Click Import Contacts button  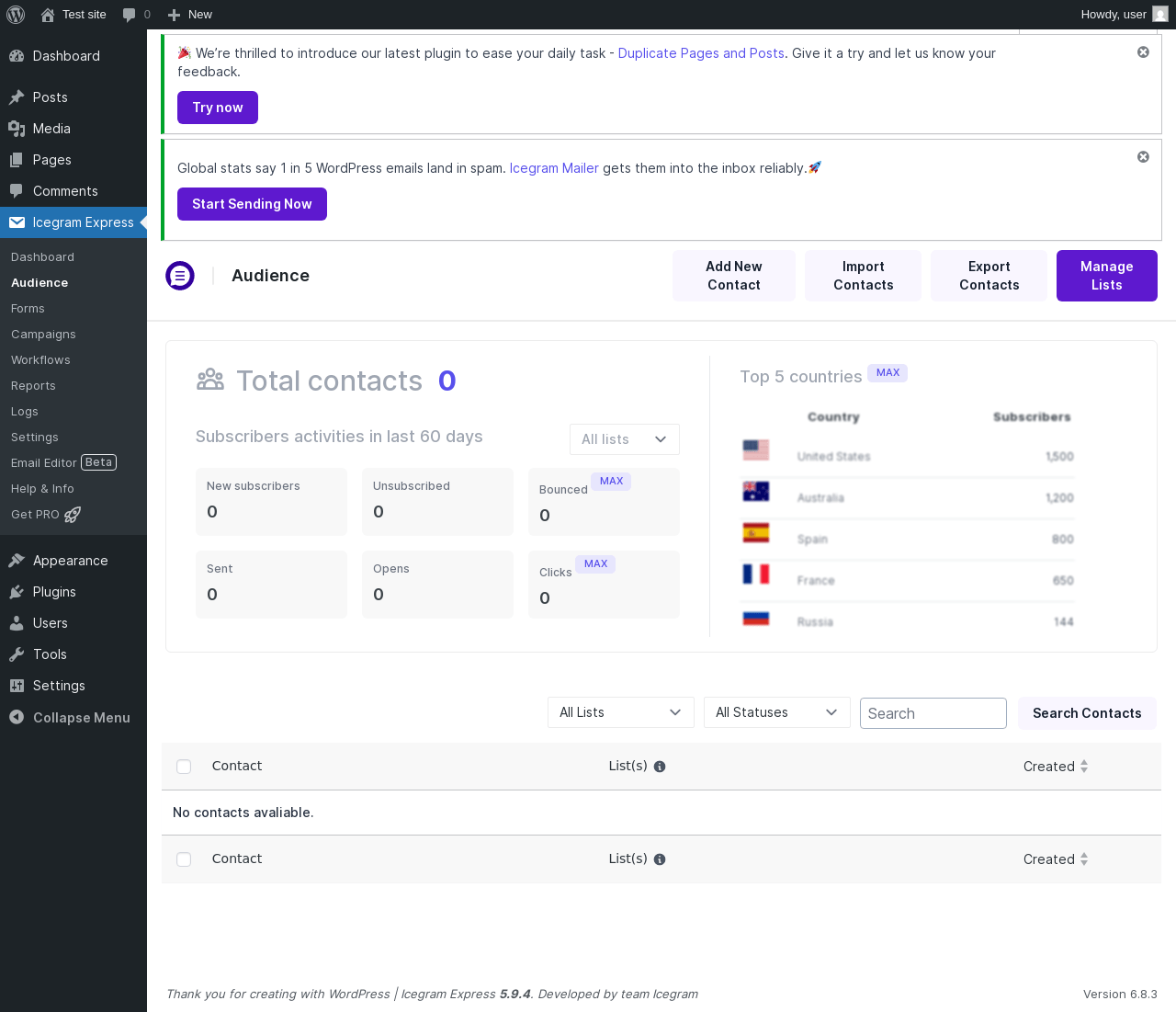(864, 276)
